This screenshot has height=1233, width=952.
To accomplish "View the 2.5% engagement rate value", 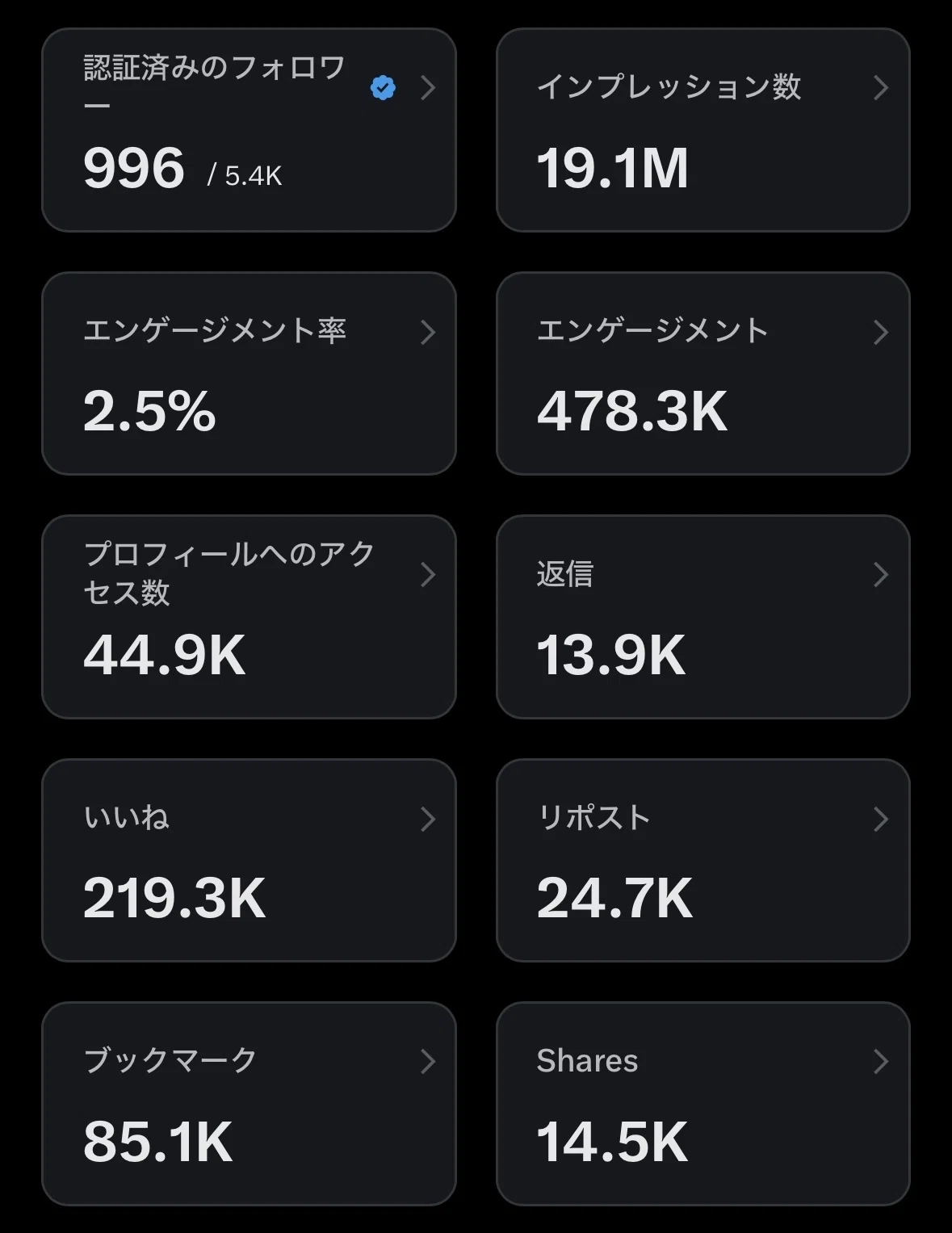I will (149, 411).
